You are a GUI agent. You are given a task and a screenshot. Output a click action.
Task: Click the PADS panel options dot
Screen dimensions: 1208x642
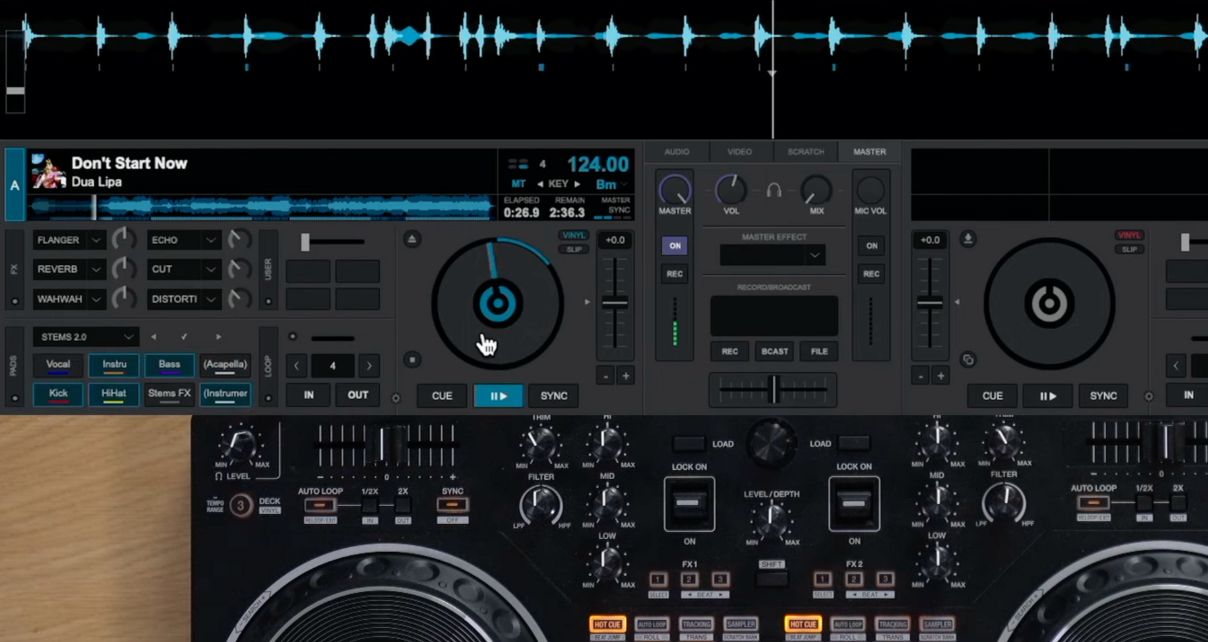14,398
